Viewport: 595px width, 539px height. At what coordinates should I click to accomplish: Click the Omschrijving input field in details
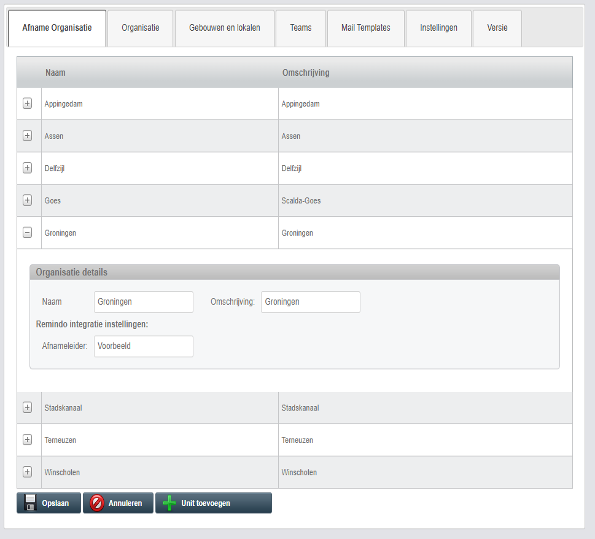311,302
